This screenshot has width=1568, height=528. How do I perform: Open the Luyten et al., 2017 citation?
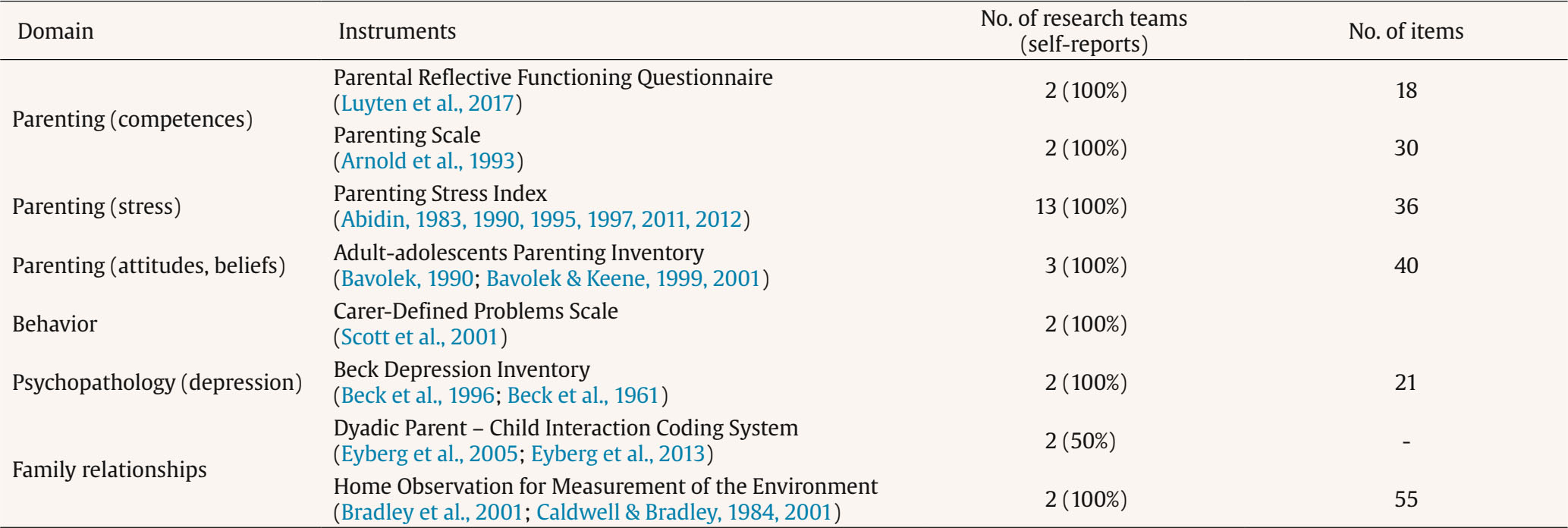[428, 103]
